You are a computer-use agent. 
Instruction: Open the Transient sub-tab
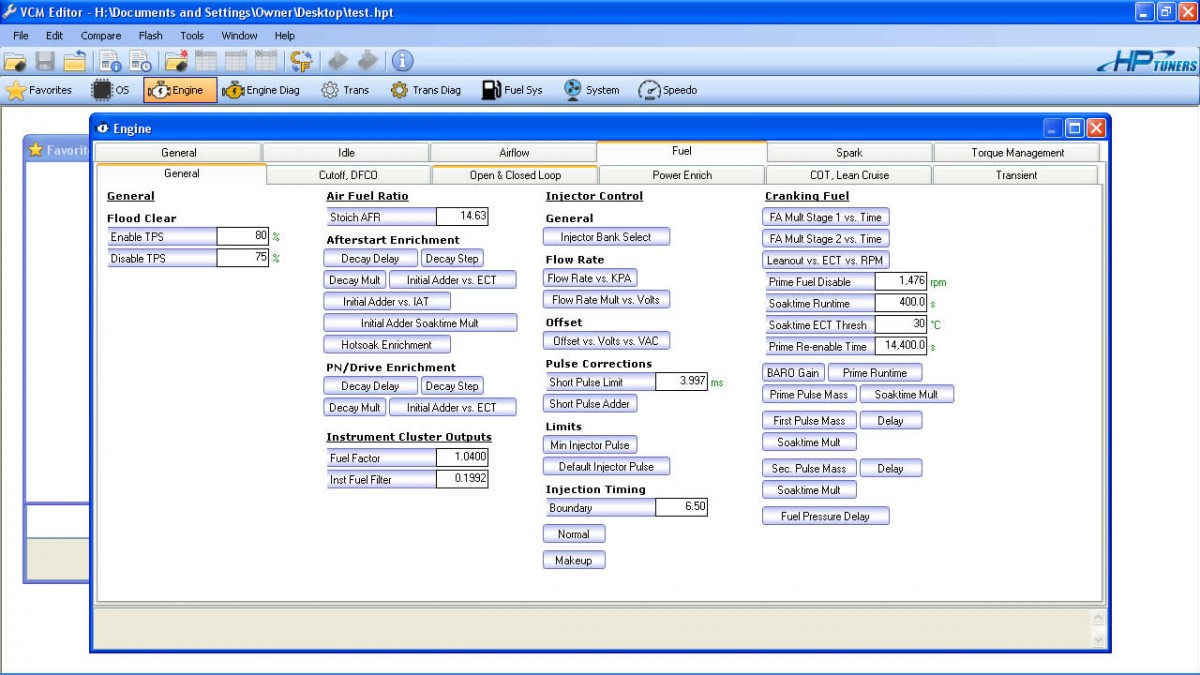pos(1016,175)
